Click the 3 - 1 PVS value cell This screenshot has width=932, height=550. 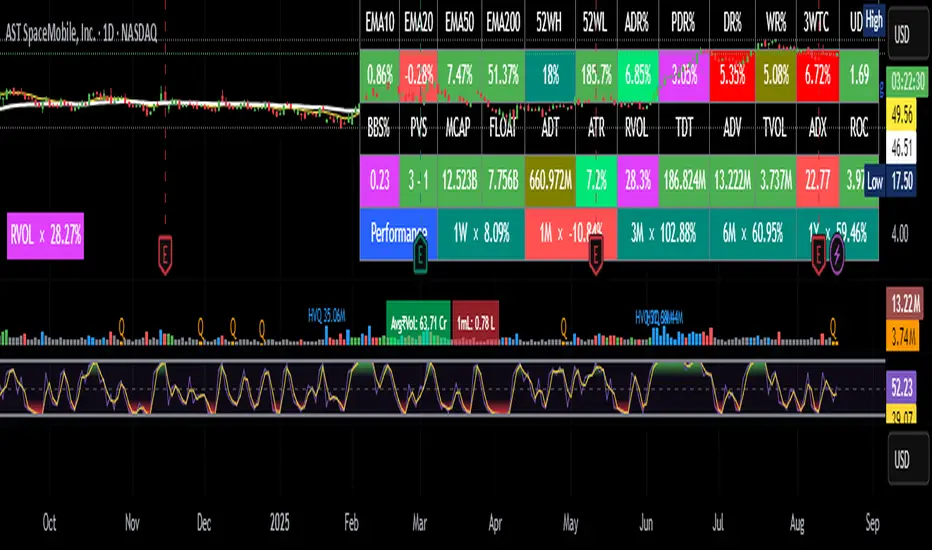418,181
